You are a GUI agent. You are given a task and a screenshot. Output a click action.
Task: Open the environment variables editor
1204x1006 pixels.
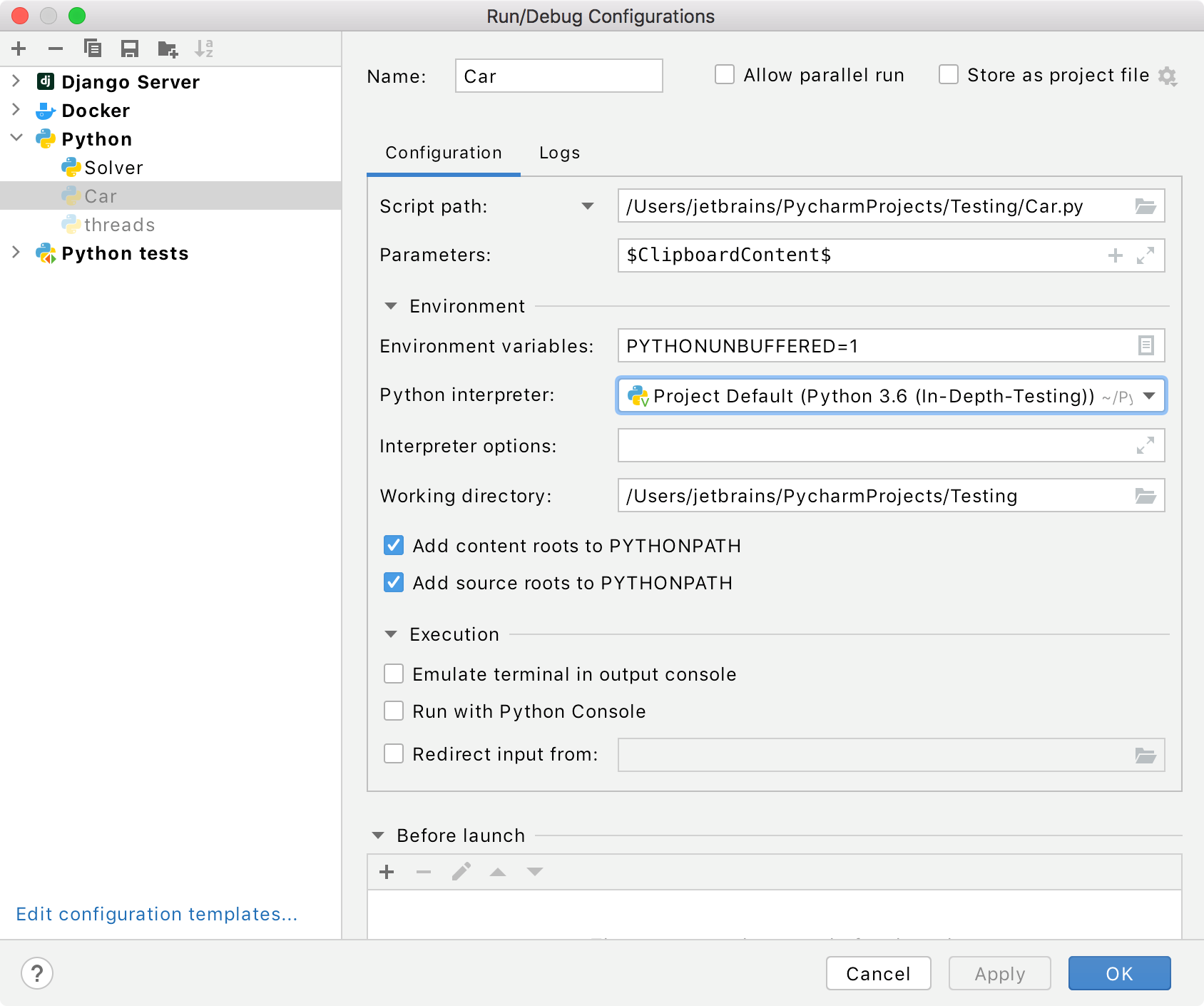pos(1145,346)
